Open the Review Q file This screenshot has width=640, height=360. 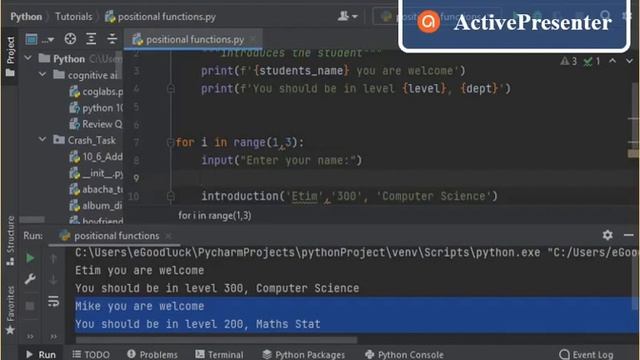click(x=96, y=124)
